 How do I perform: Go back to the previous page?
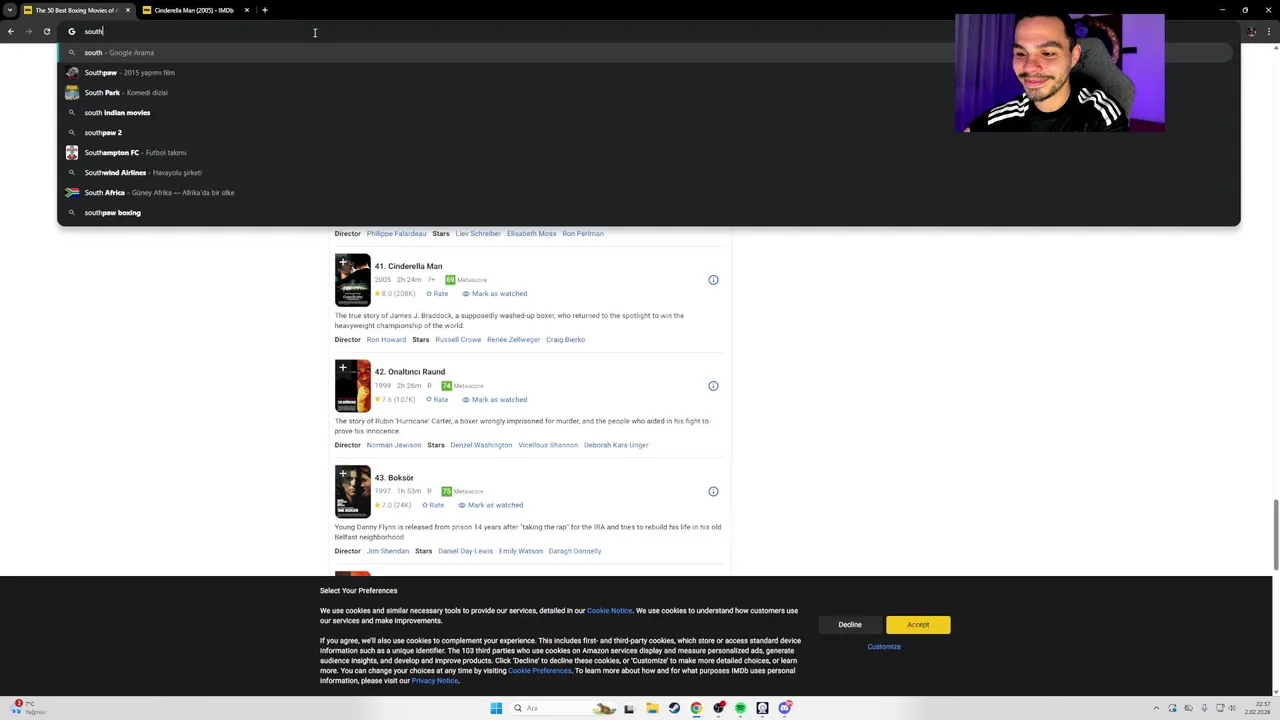[x=11, y=32]
